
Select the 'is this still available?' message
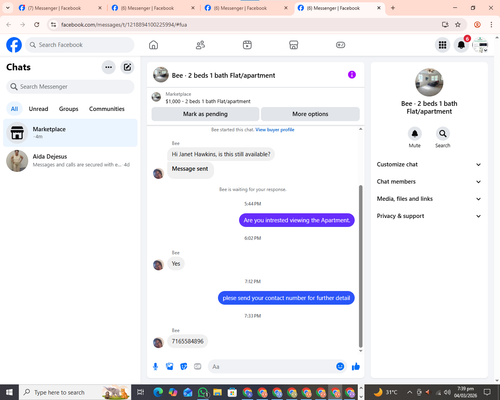tap(221, 154)
